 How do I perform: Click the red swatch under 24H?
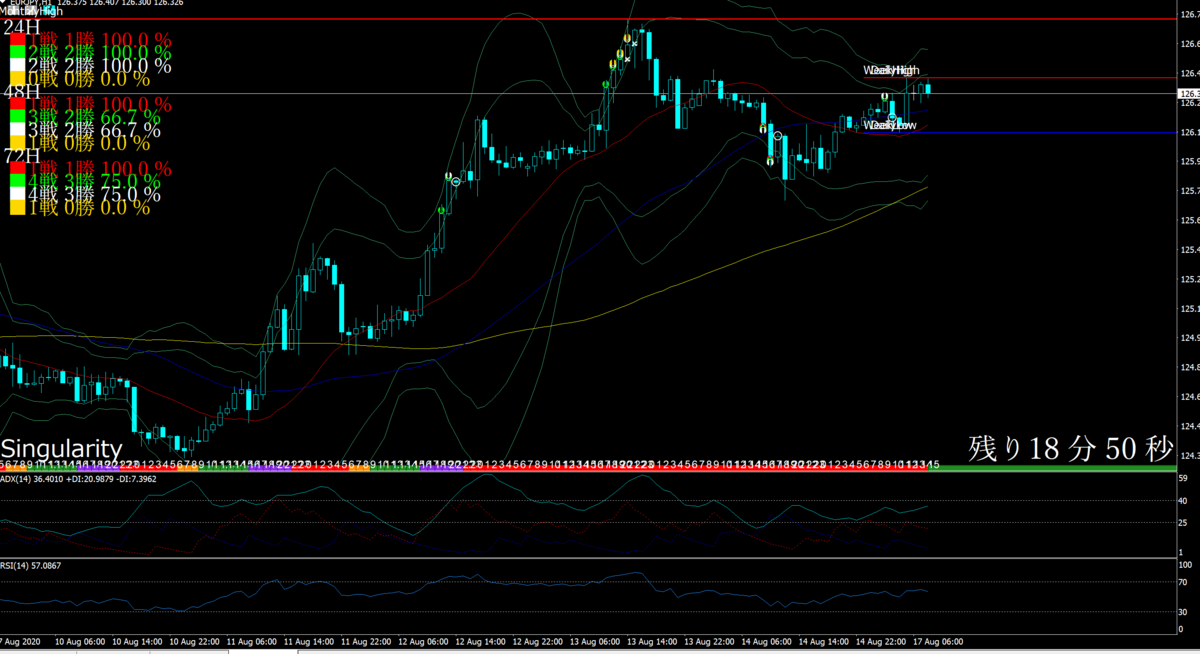[x=17, y=41]
